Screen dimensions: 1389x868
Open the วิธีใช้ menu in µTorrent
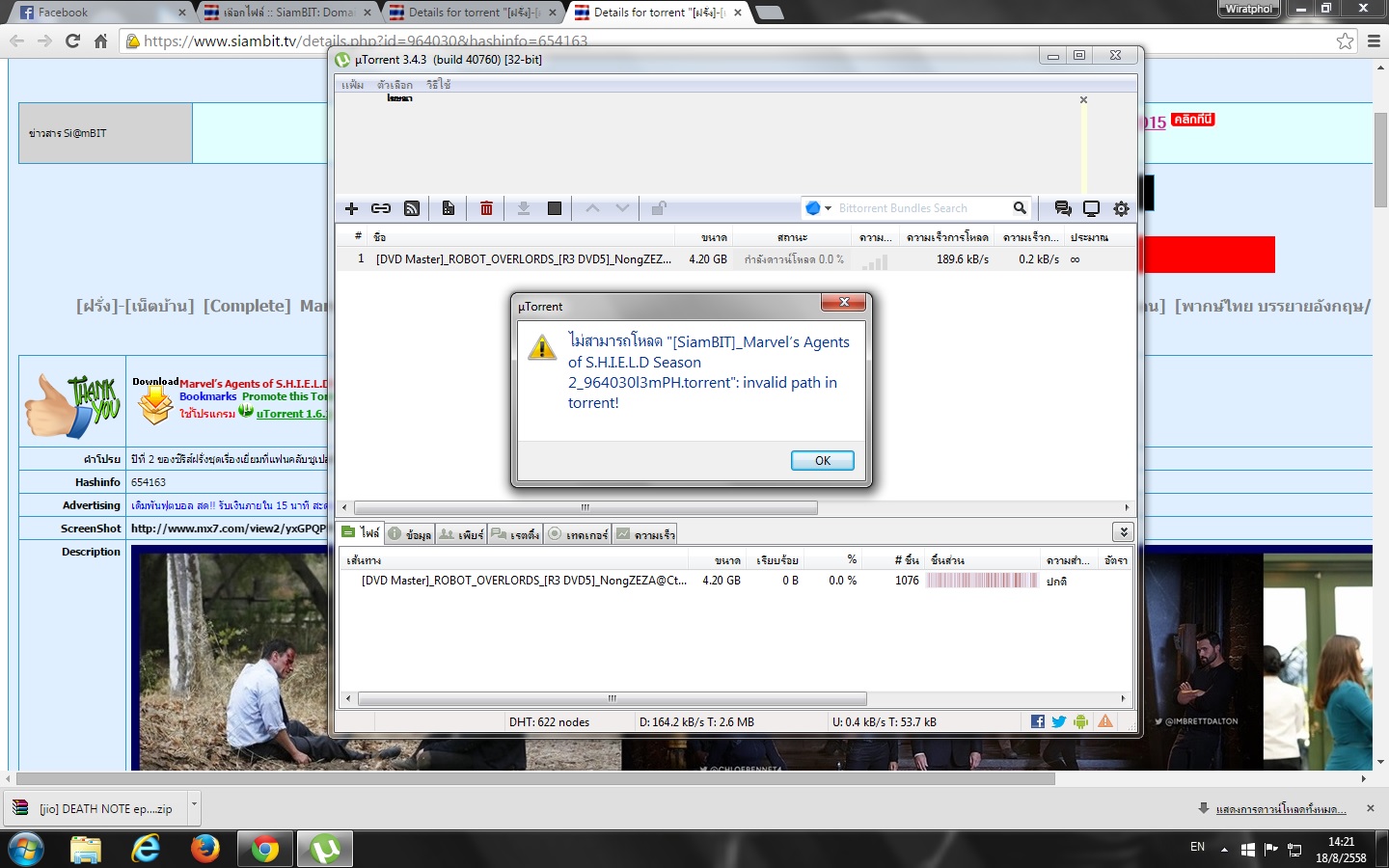439,85
